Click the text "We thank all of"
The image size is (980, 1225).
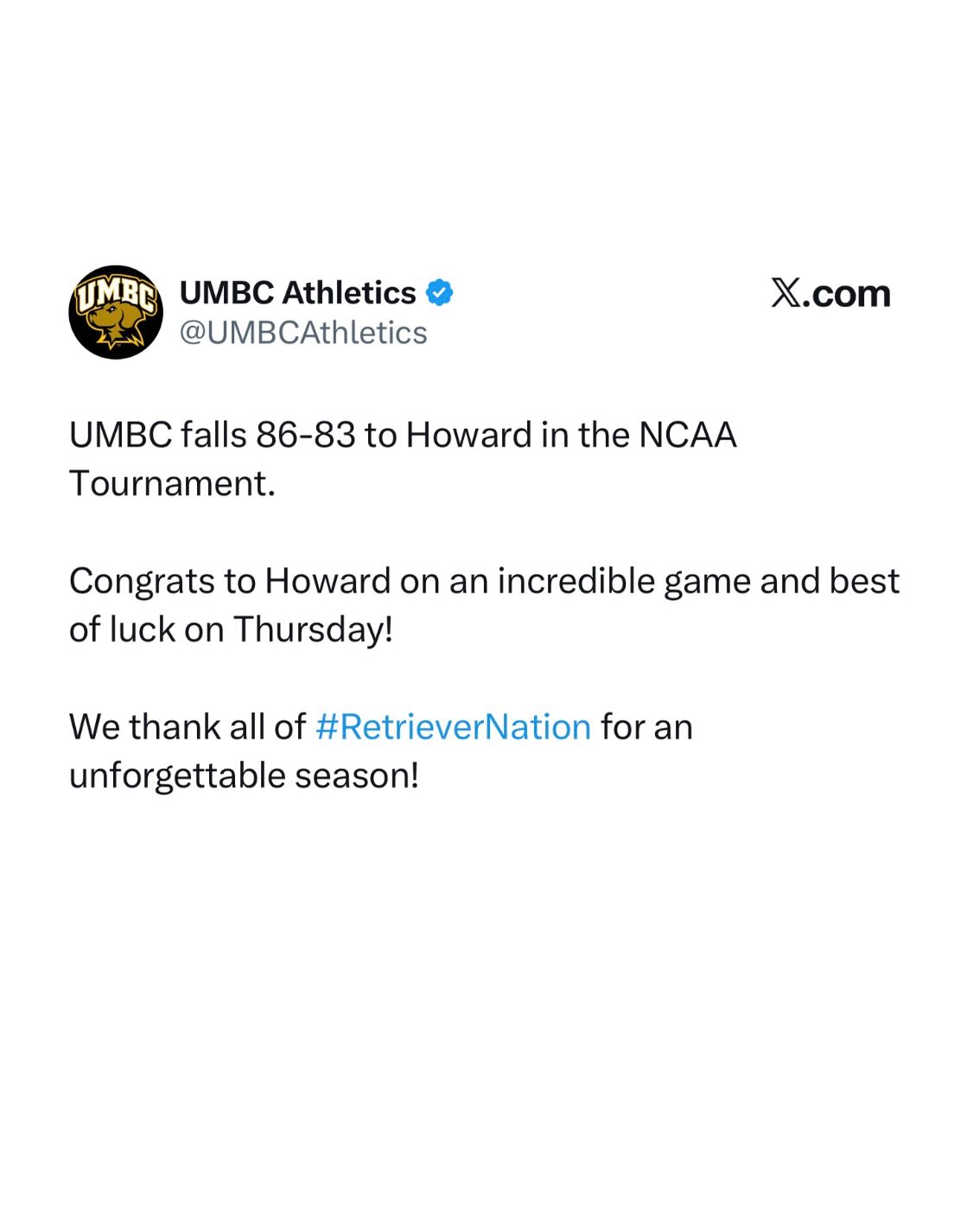click(x=187, y=727)
